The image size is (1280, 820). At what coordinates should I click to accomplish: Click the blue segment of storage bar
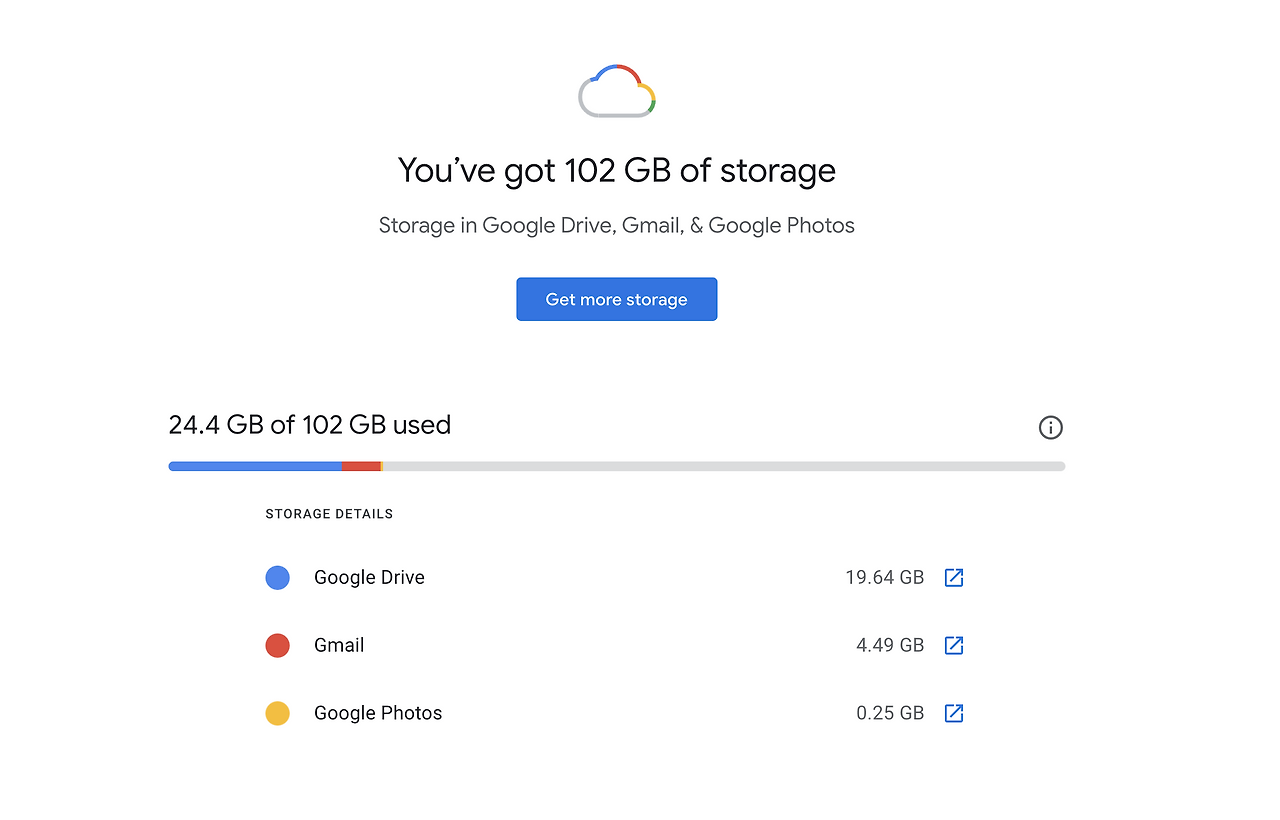coord(255,466)
